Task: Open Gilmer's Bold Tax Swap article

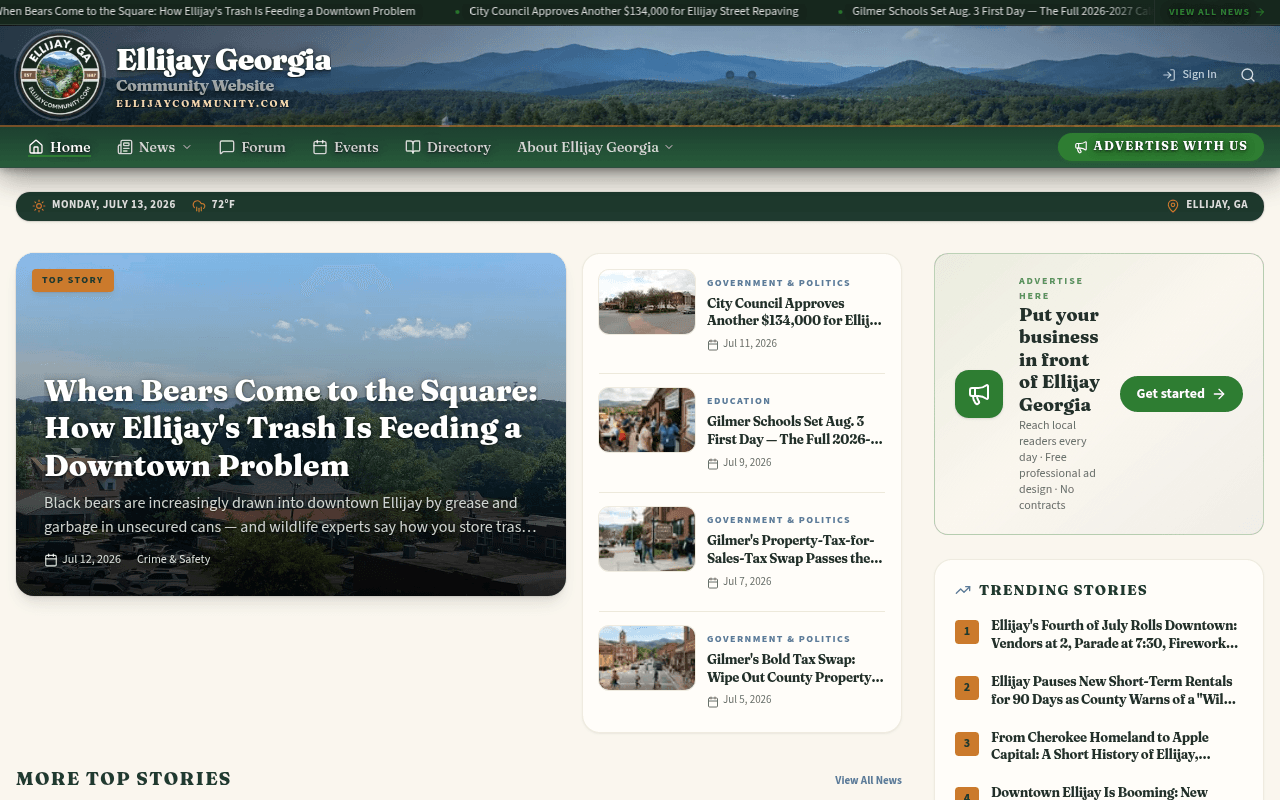Action: tap(794, 669)
